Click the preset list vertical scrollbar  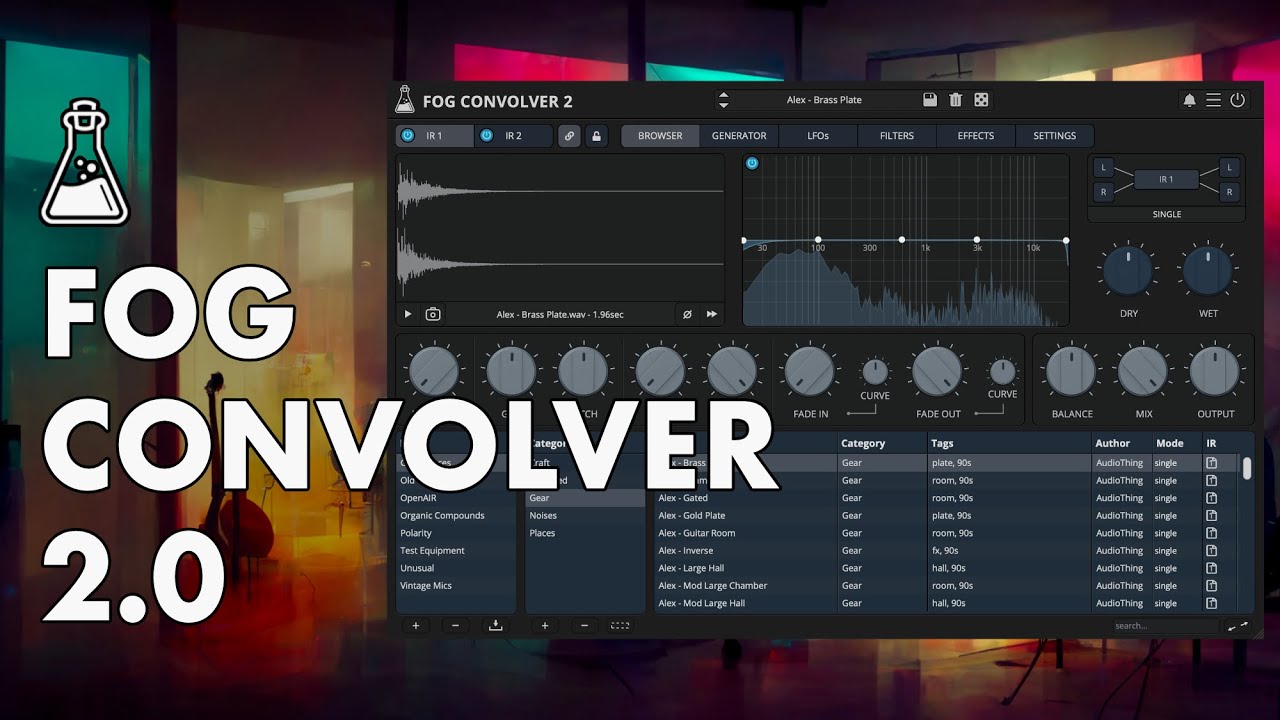(1247, 469)
